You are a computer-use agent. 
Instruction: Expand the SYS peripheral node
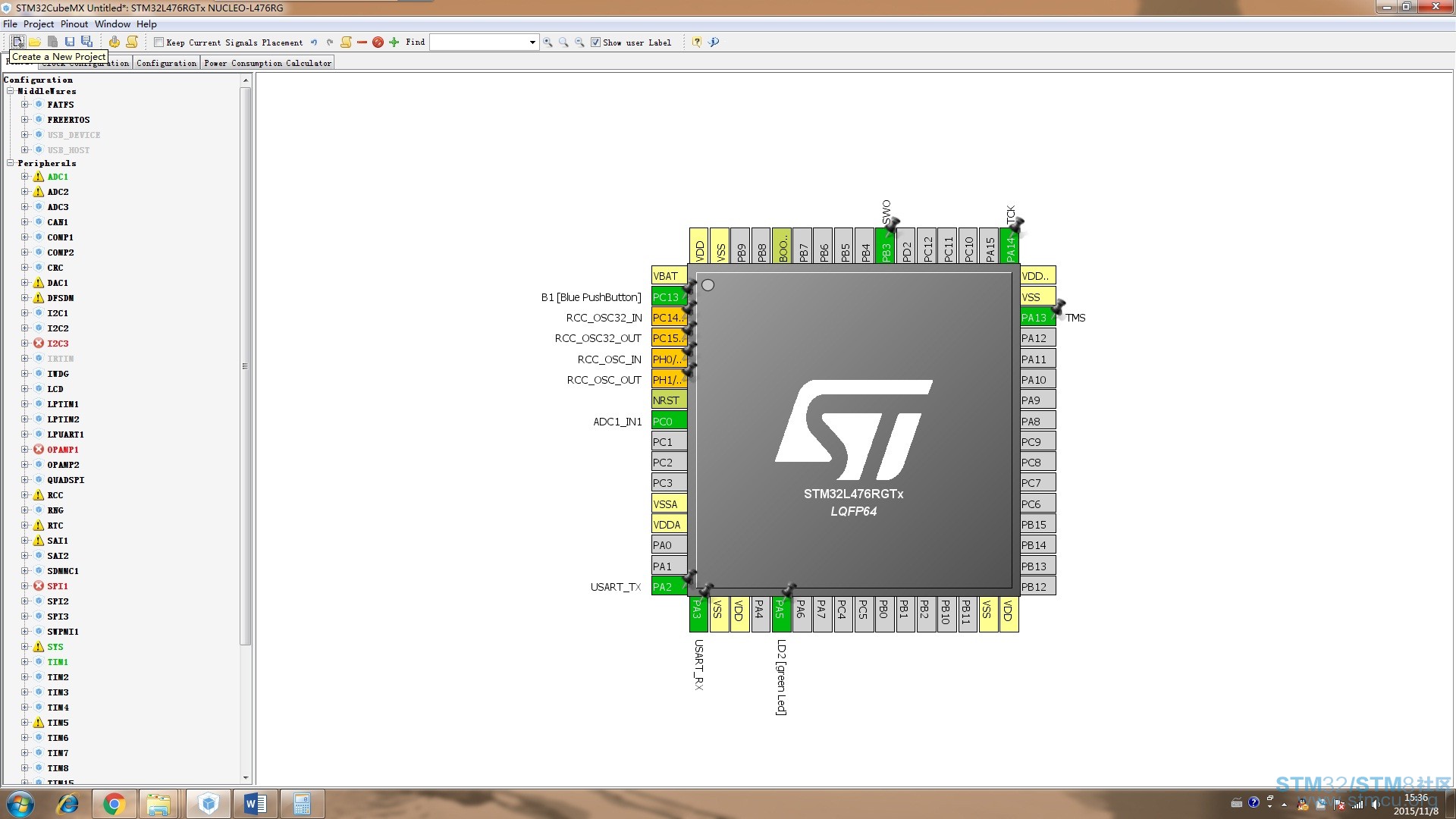click(25, 647)
